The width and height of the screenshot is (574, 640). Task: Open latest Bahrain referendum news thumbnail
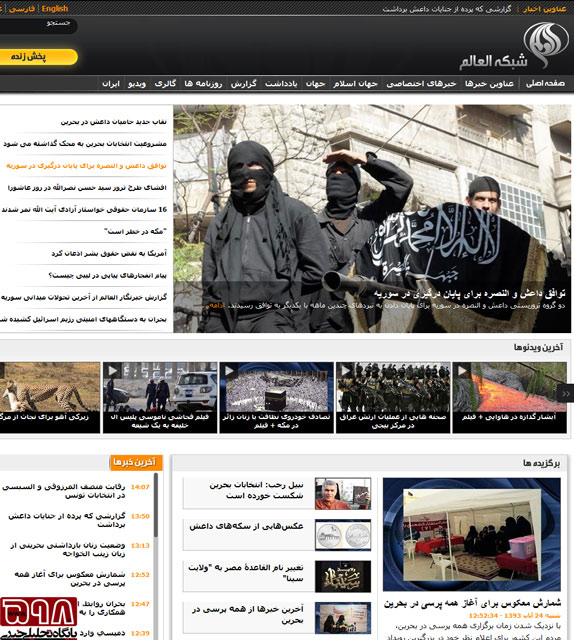[x=343, y=618]
